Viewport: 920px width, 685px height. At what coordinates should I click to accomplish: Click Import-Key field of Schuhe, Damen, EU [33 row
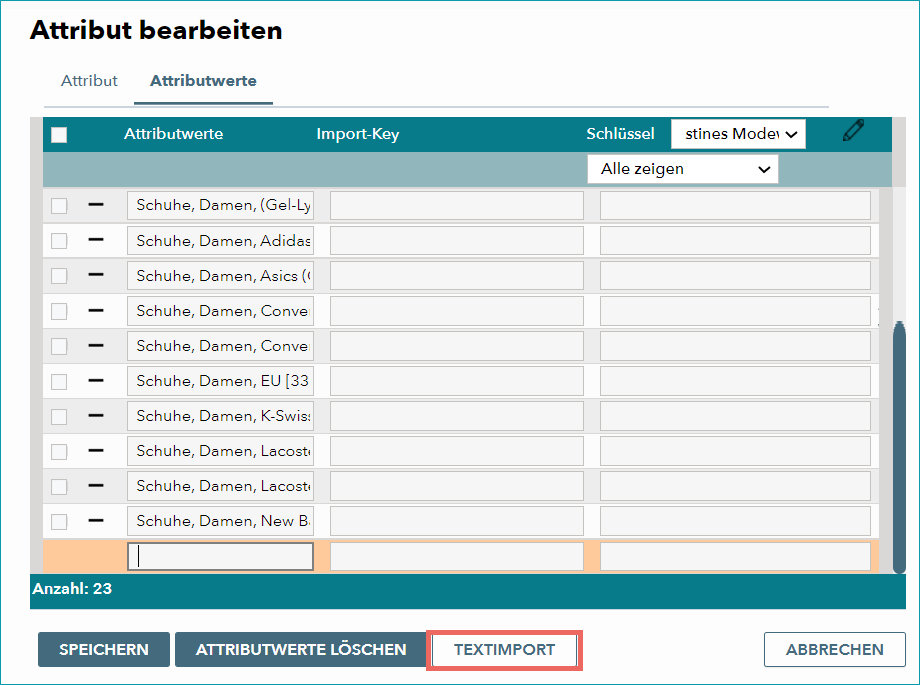(x=456, y=381)
